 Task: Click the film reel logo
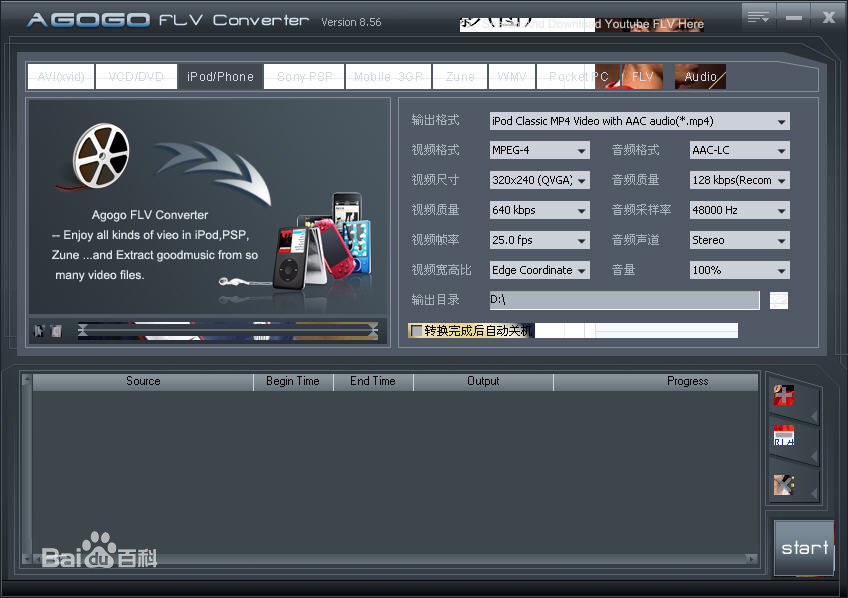tap(101, 155)
